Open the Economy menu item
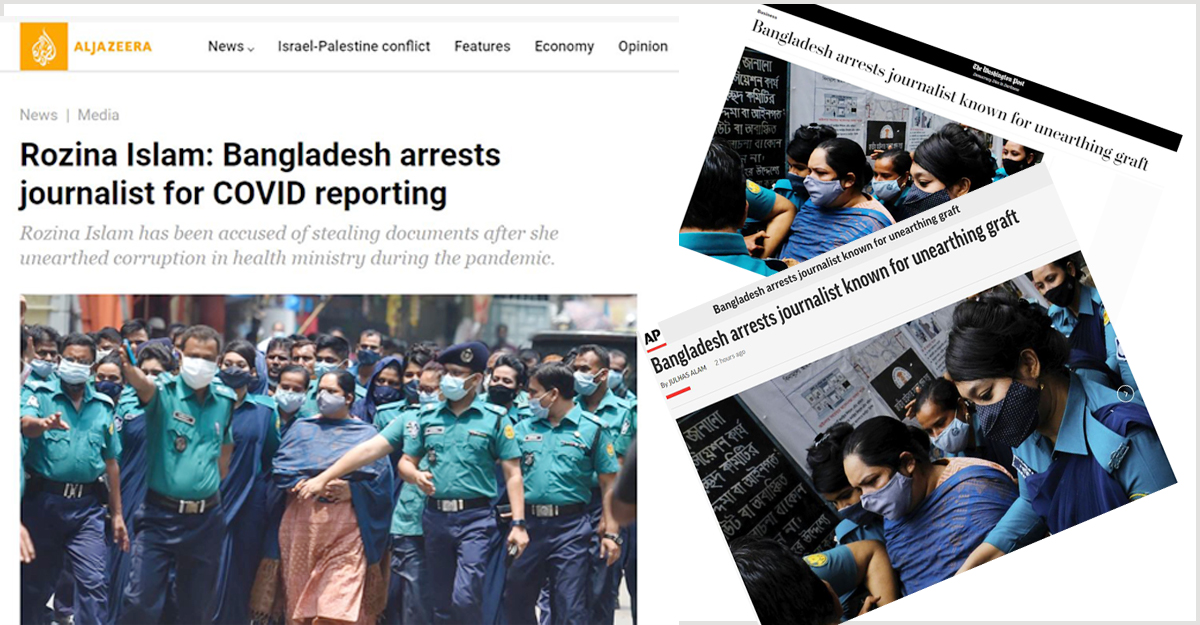Screen dimensions: 1200x625 [564, 46]
